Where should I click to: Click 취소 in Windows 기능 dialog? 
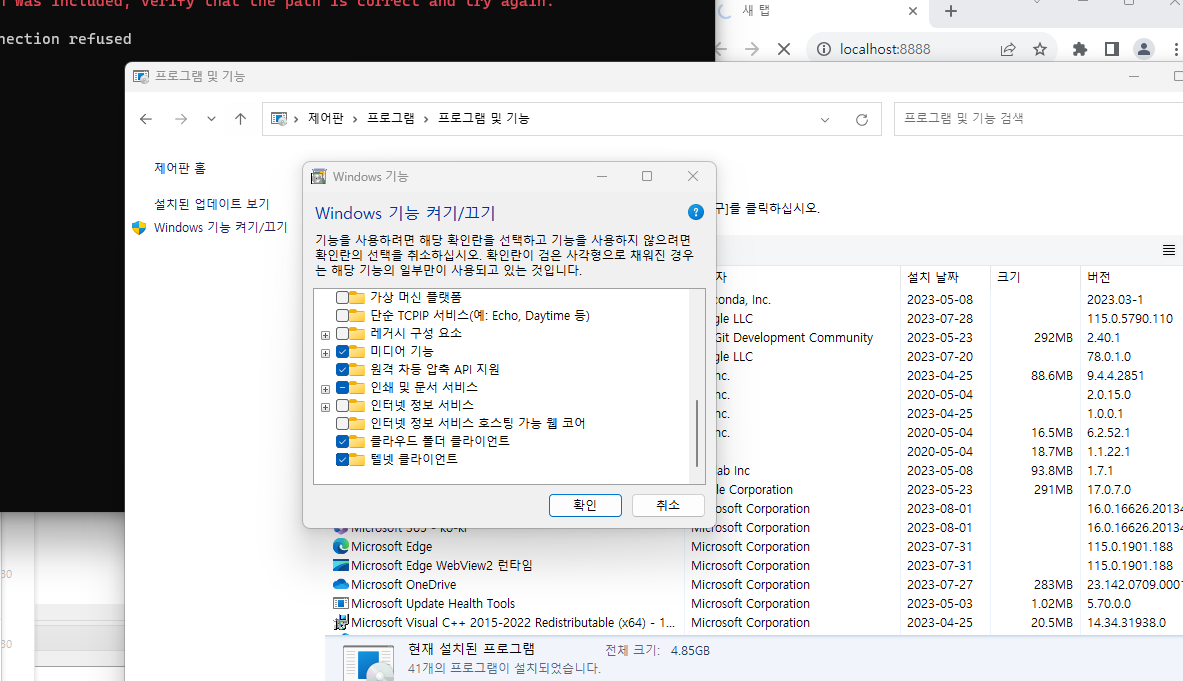(x=668, y=505)
